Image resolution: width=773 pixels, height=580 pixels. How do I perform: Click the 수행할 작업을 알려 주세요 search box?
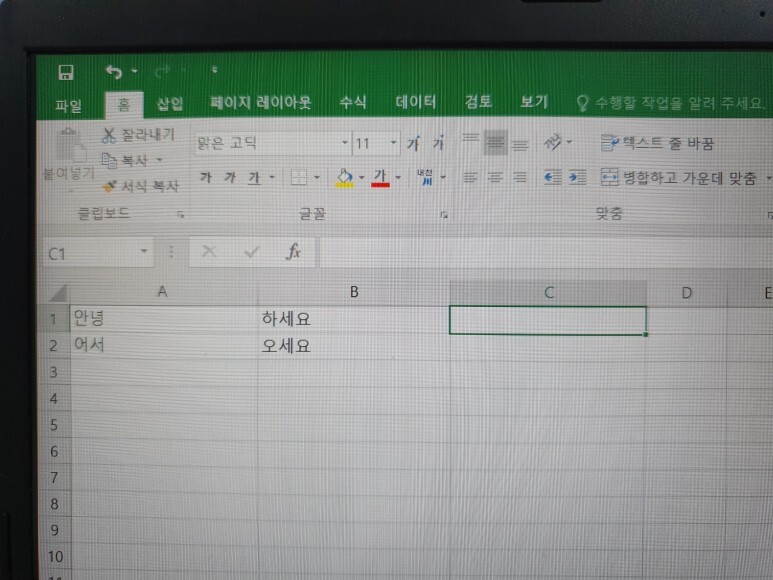pos(670,103)
